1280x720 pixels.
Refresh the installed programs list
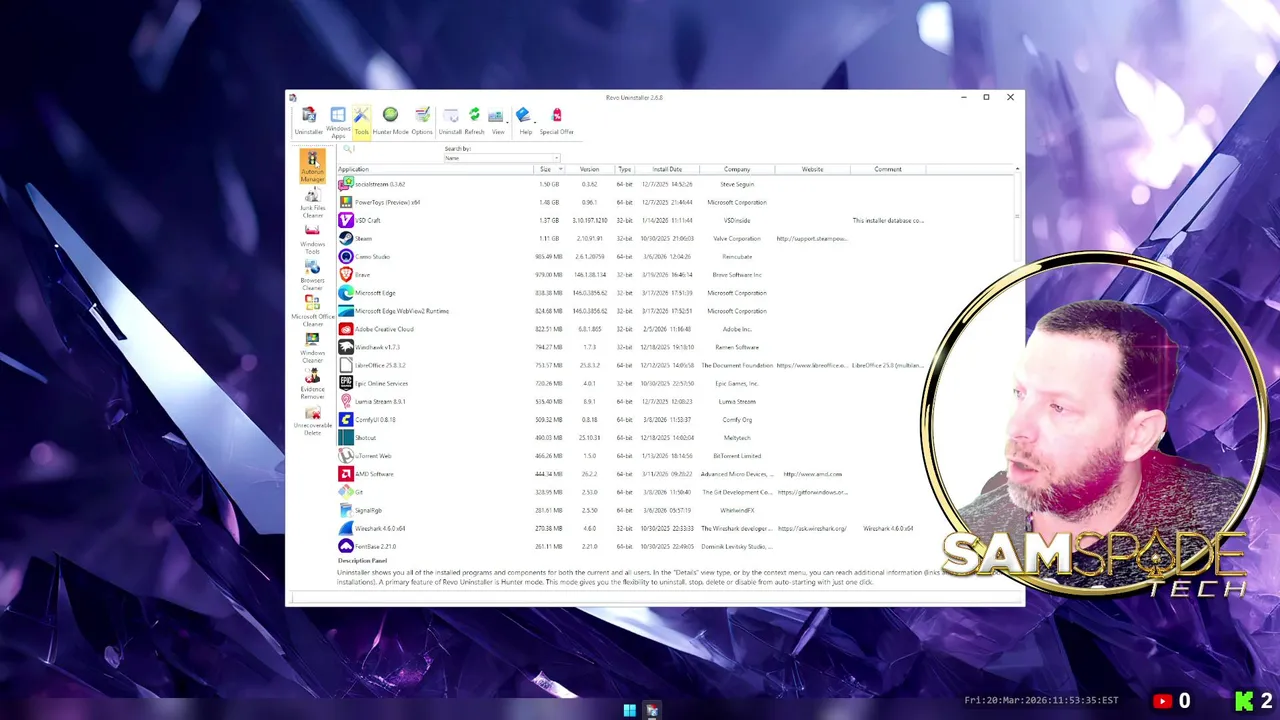pyautogui.click(x=474, y=121)
